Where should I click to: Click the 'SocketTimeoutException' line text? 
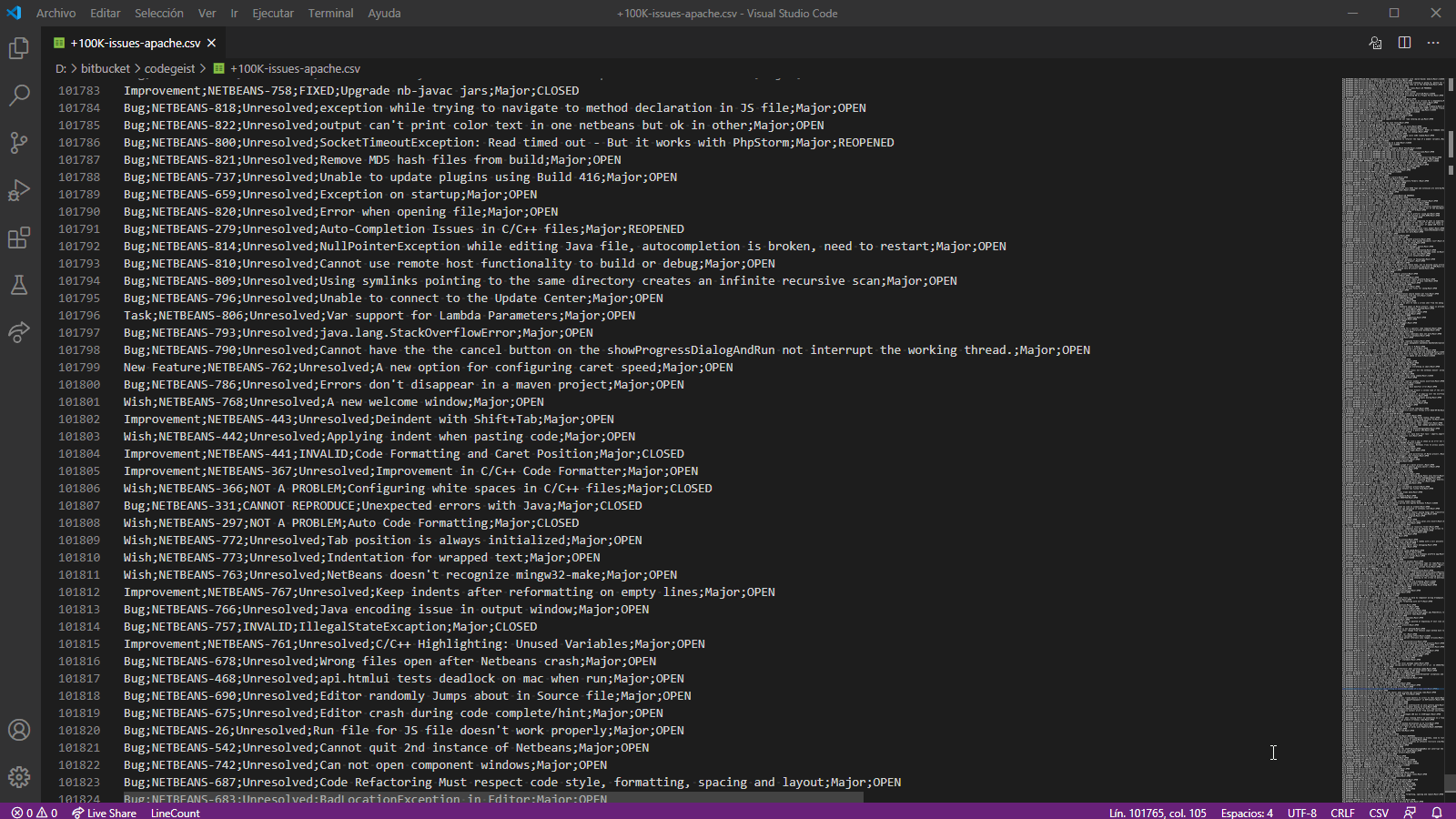coord(509,143)
